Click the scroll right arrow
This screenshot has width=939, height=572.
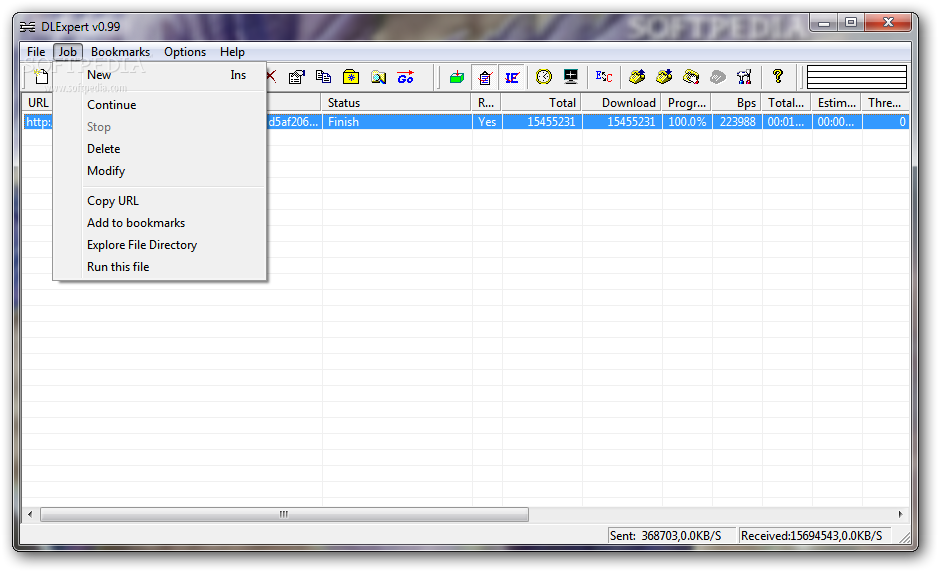(x=900, y=515)
